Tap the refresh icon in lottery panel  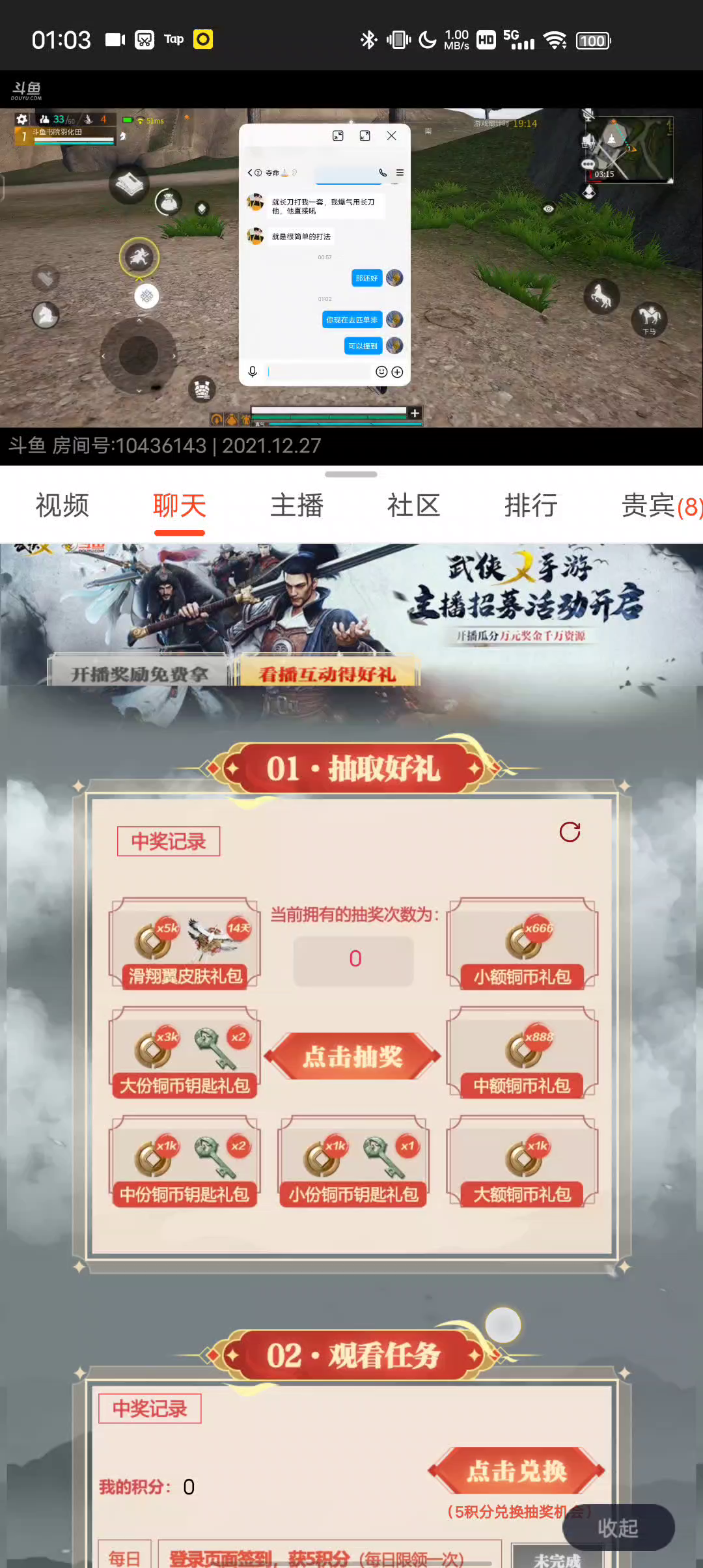570,832
